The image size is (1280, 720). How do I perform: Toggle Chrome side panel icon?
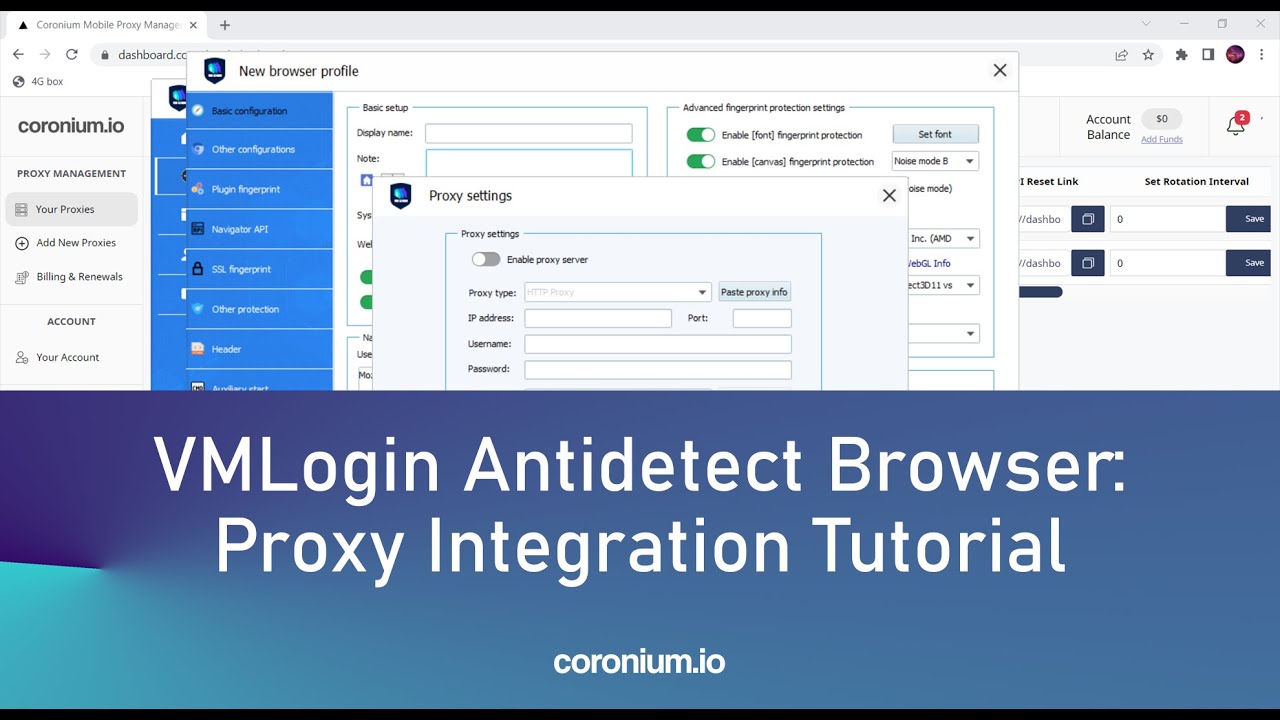point(1208,55)
